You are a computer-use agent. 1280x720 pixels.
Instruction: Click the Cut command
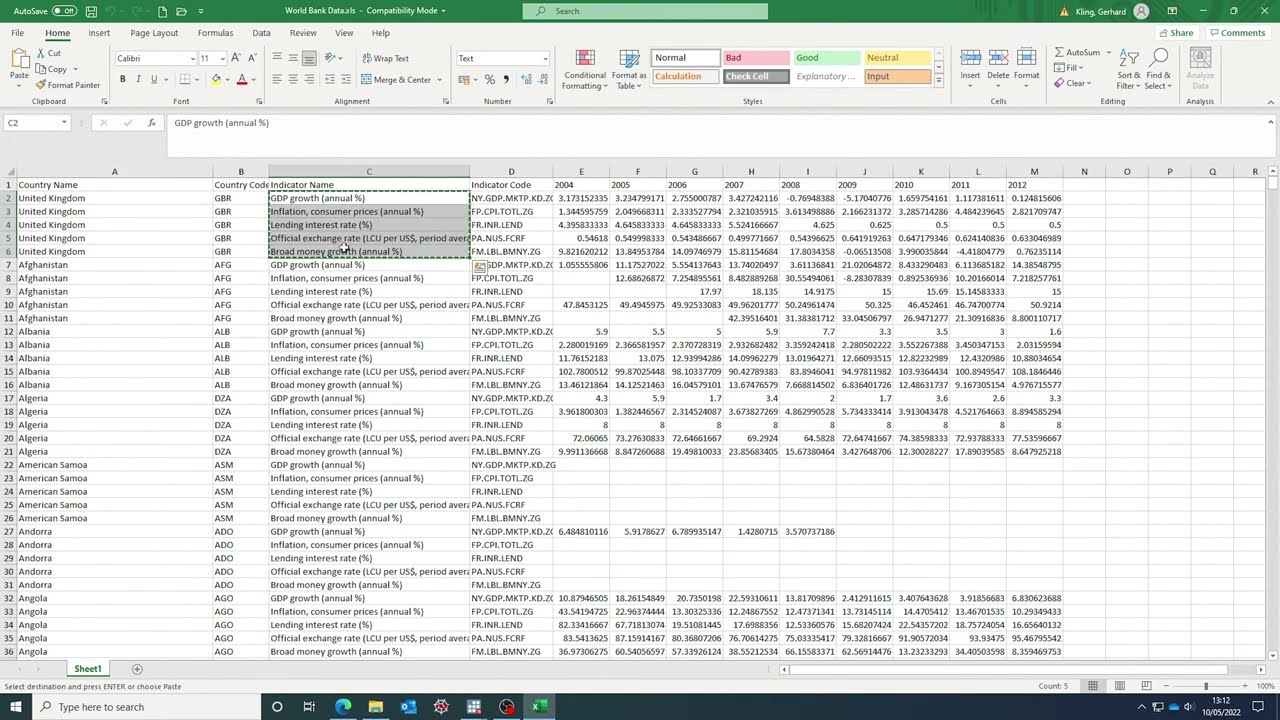48,53
